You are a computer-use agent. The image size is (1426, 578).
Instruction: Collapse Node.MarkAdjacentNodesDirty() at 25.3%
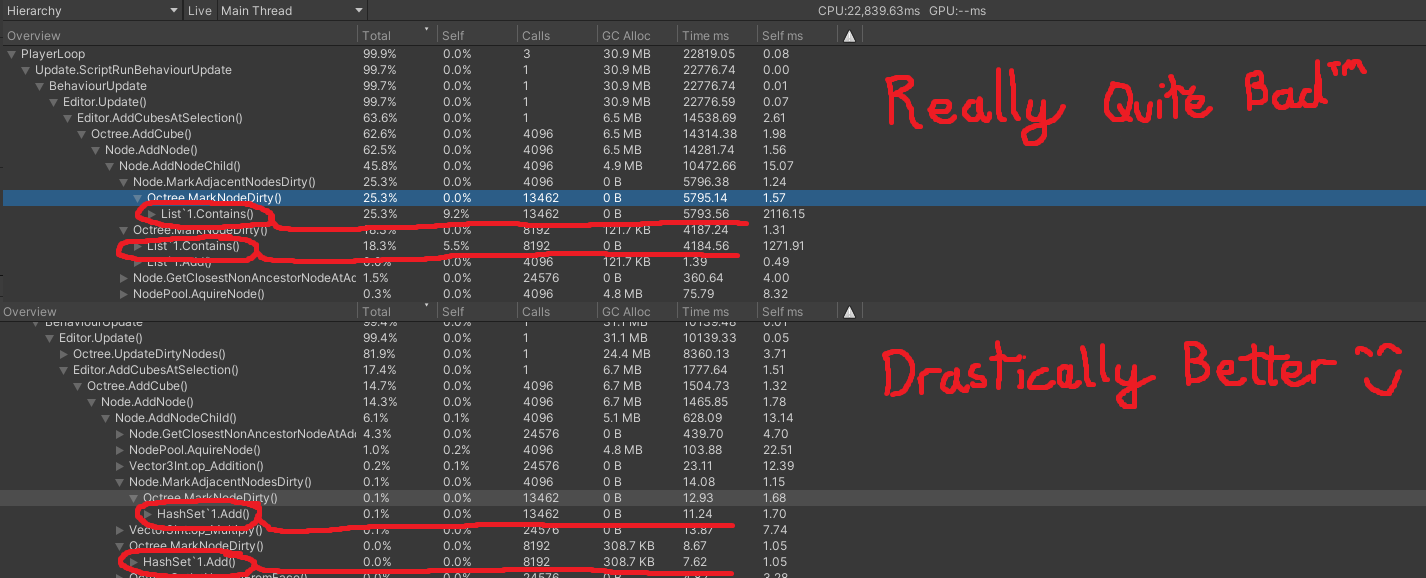pyautogui.click(x=124, y=182)
